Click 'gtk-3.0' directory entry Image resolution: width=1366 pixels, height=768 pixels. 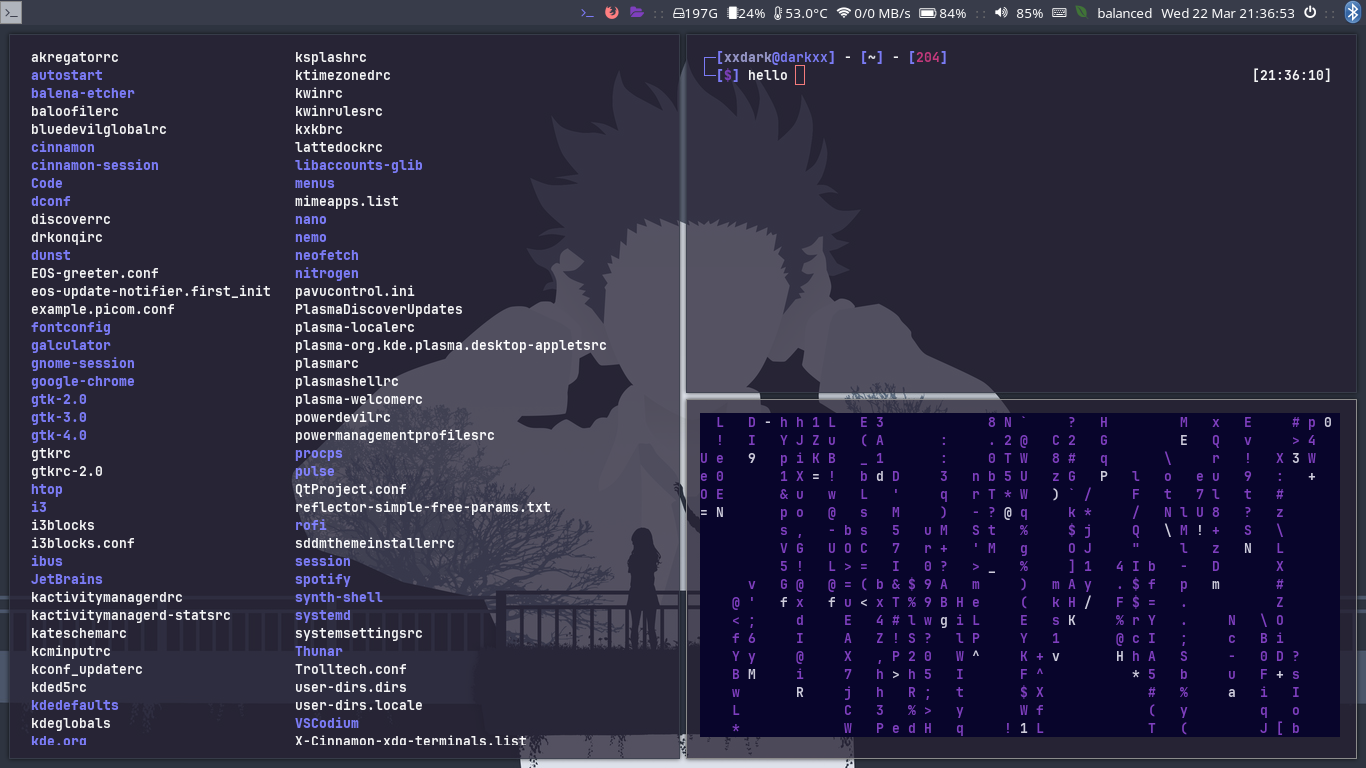click(59, 417)
